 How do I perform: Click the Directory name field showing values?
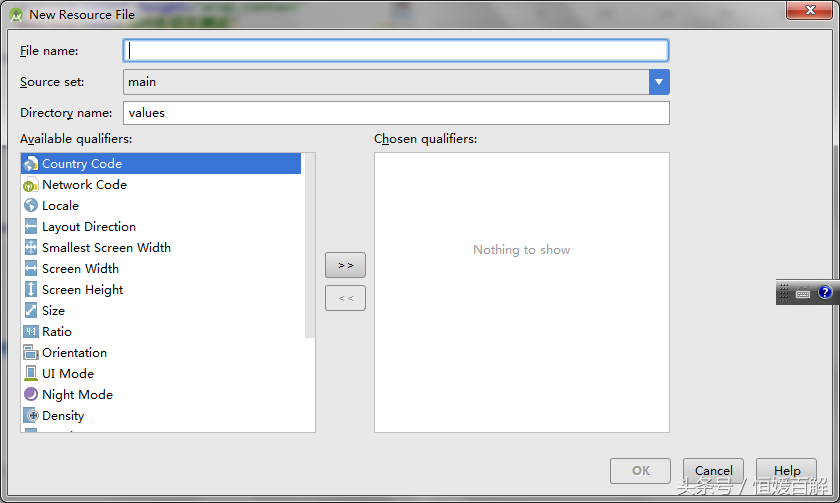(x=396, y=113)
